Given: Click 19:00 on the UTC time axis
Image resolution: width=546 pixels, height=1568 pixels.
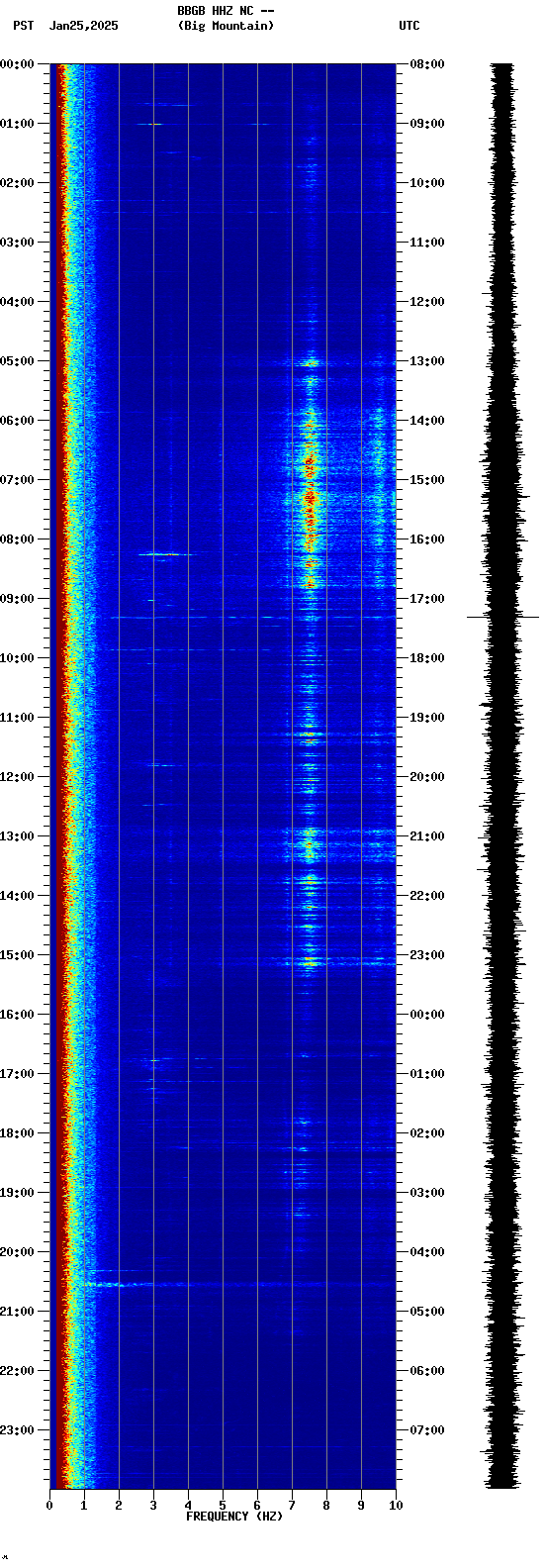Looking at the screenshot, I should [x=427, y=718].
